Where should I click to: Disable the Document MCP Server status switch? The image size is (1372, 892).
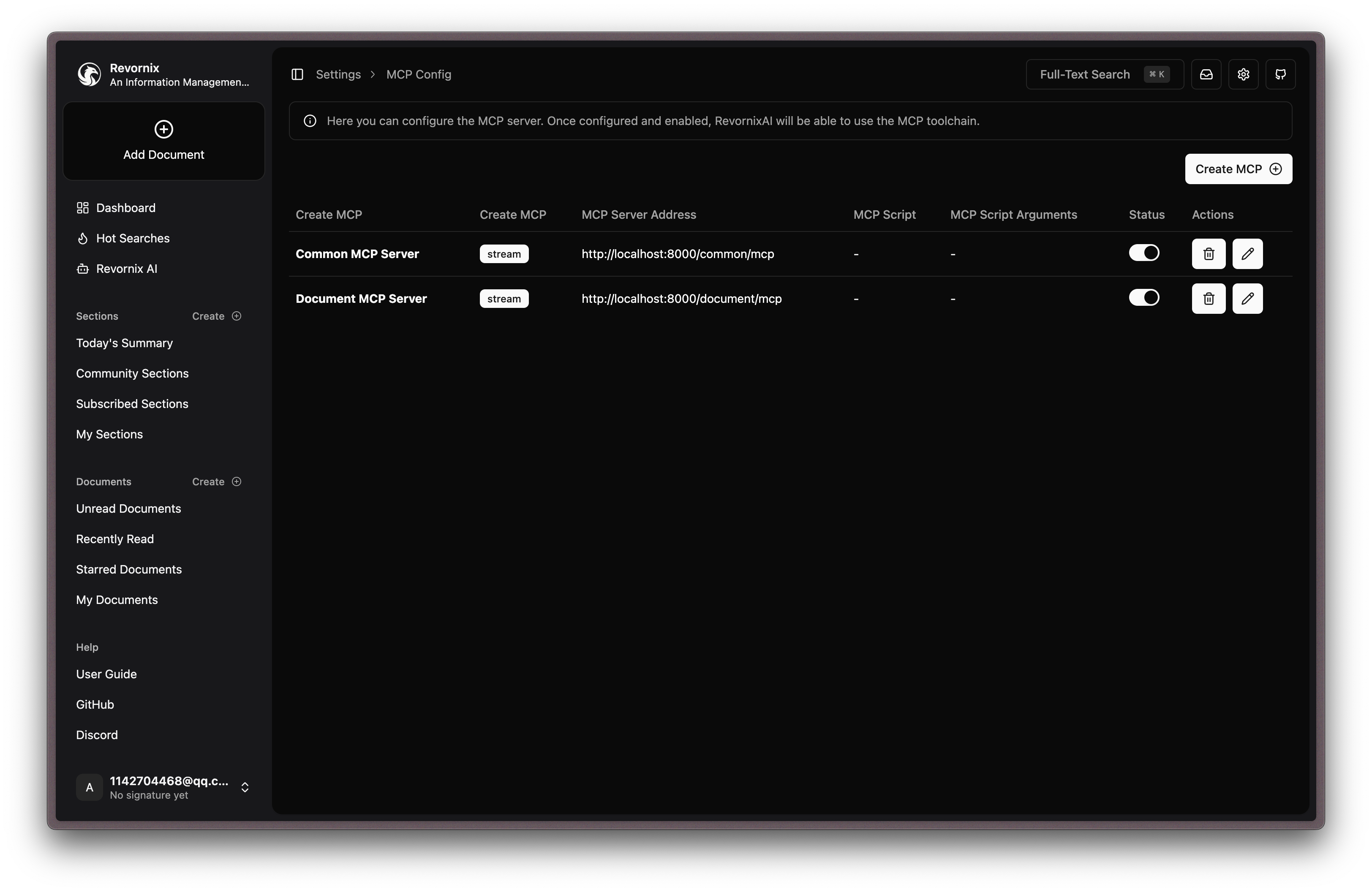click(x=1144, y=298)
